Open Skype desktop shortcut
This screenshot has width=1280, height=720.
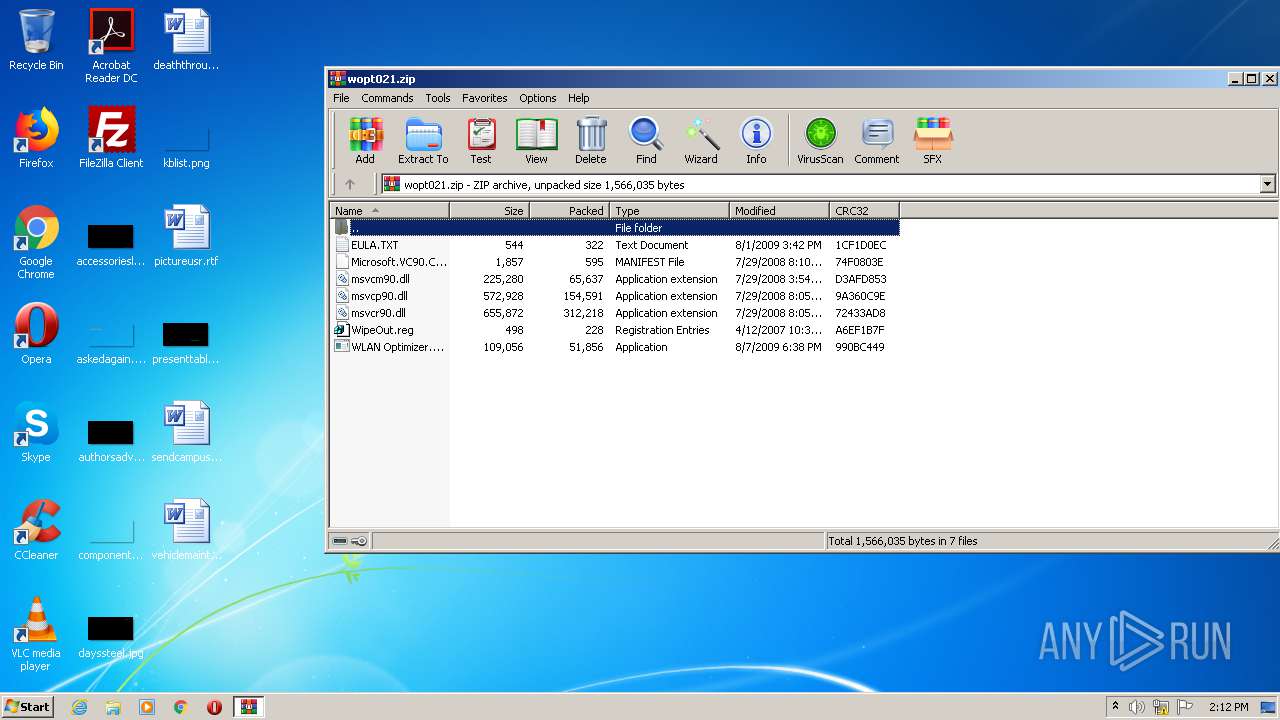click(36, 432)
